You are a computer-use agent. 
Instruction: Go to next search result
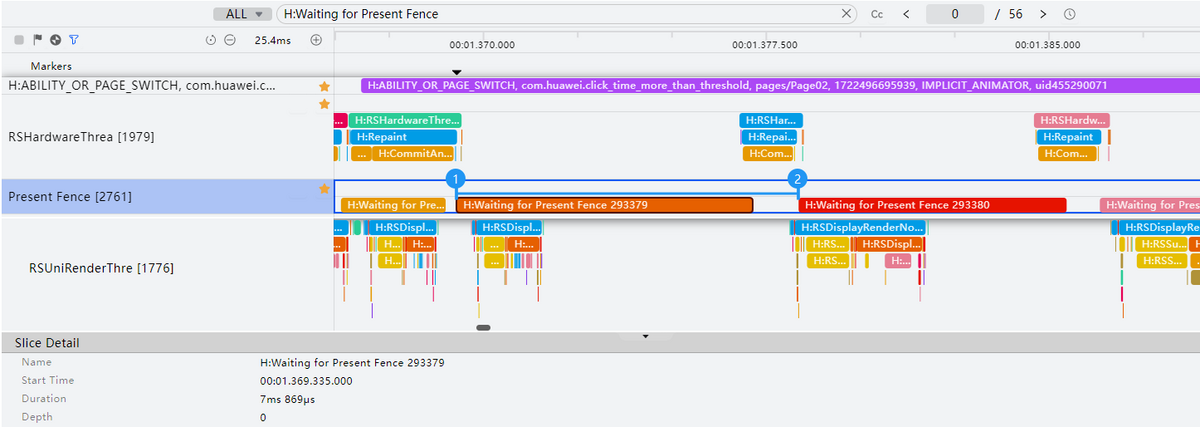point(1043,14)
